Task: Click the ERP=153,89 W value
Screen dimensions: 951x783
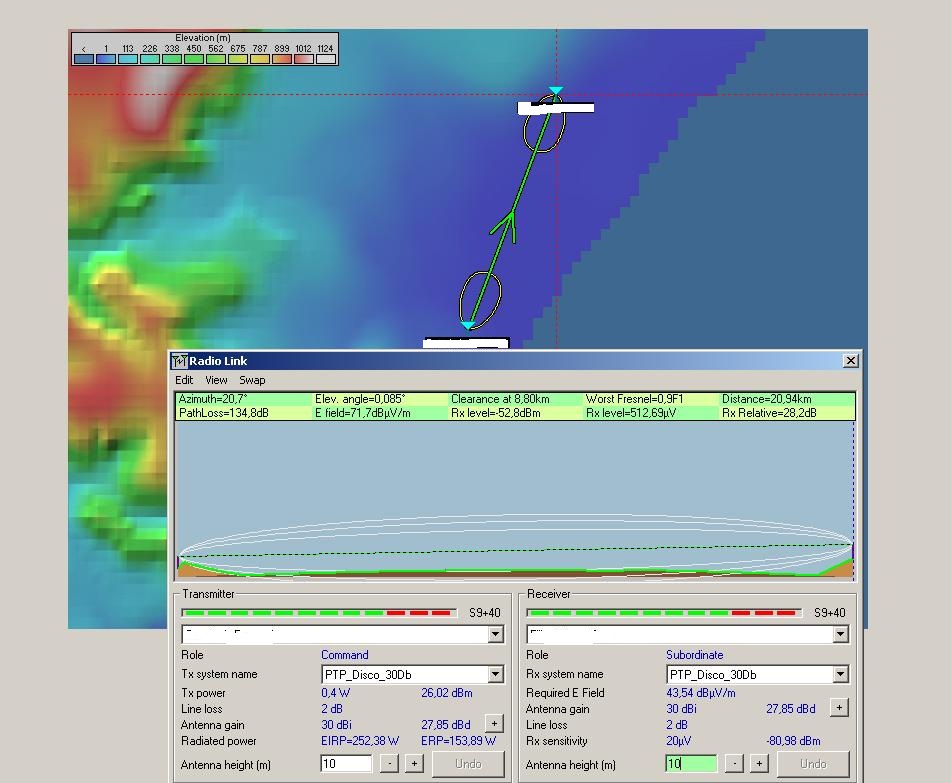Action: (458, 741)
